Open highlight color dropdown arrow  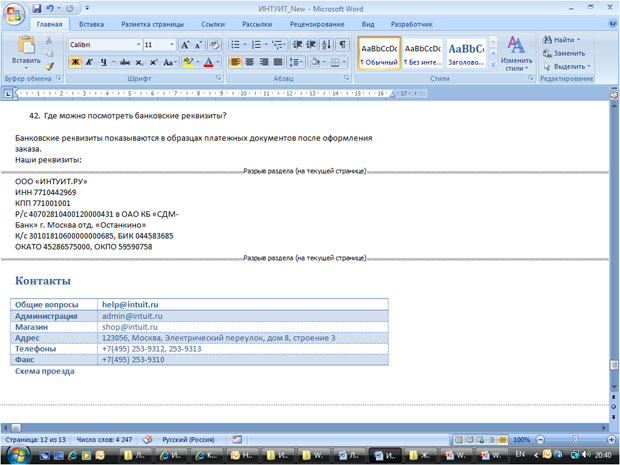[197, 62]
